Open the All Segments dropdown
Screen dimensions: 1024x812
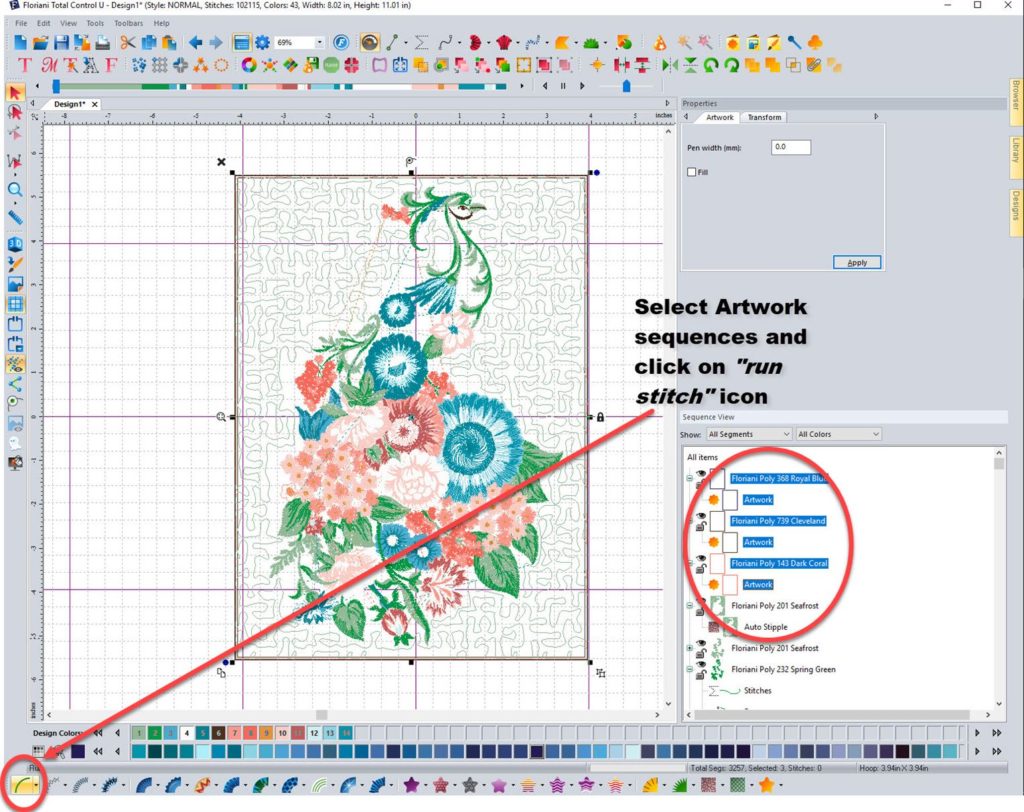(749, 434)
